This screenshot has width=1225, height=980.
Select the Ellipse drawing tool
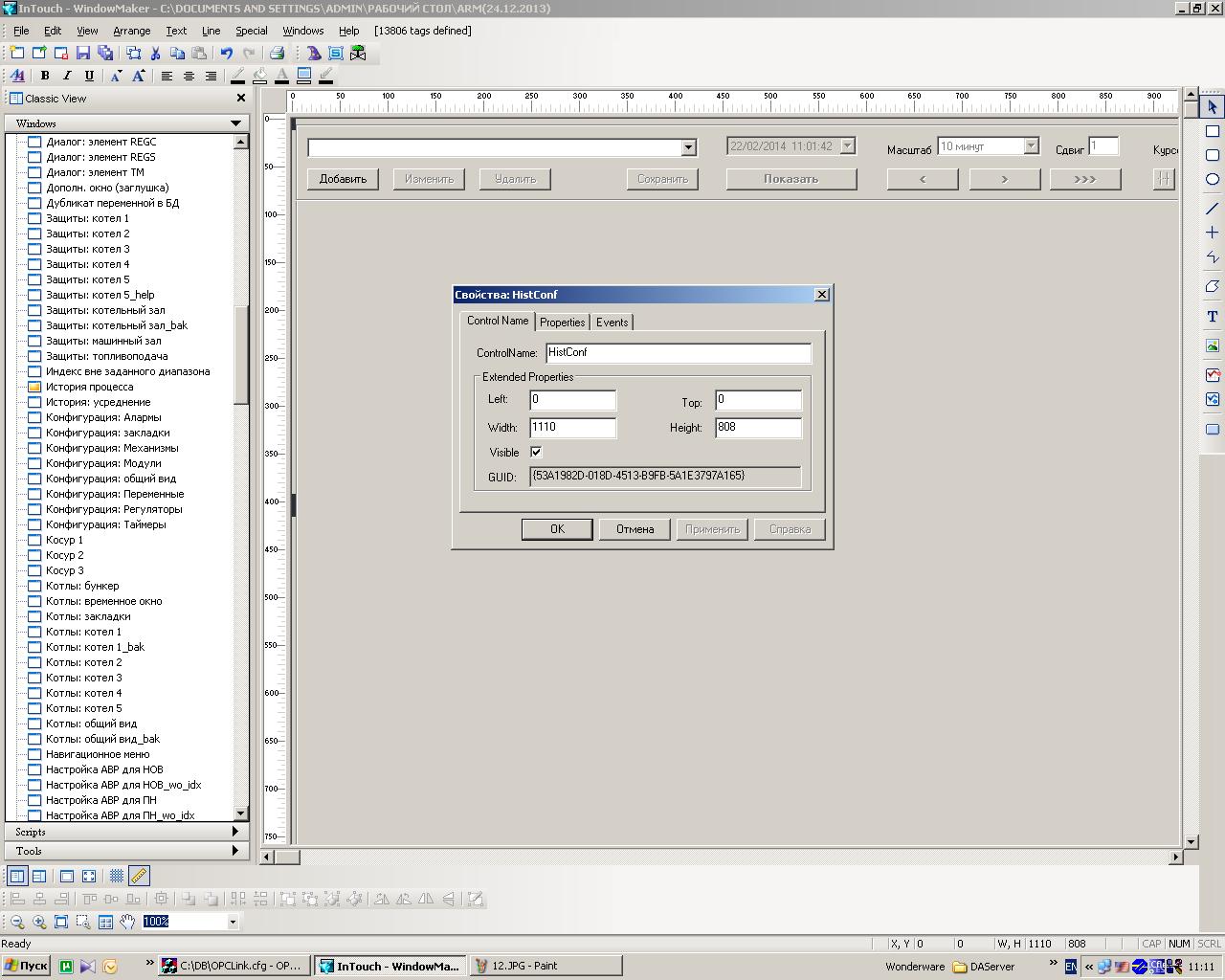tap(1212, 180)
